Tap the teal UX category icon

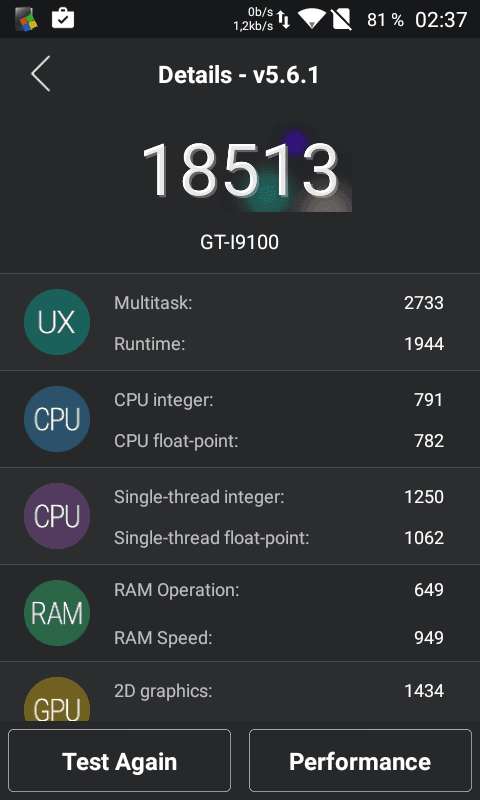(57, 322)
